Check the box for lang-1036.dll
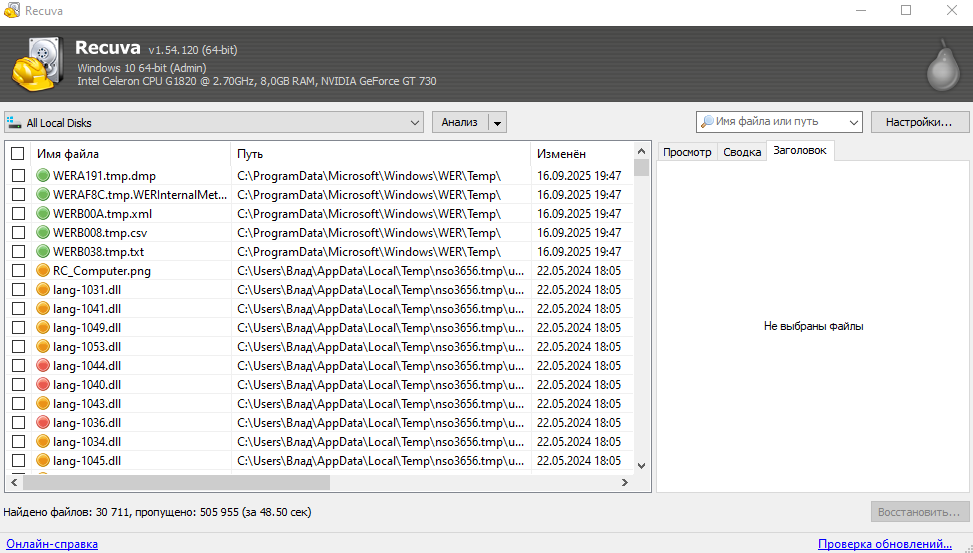973x553 pixels. coord(19,423)
